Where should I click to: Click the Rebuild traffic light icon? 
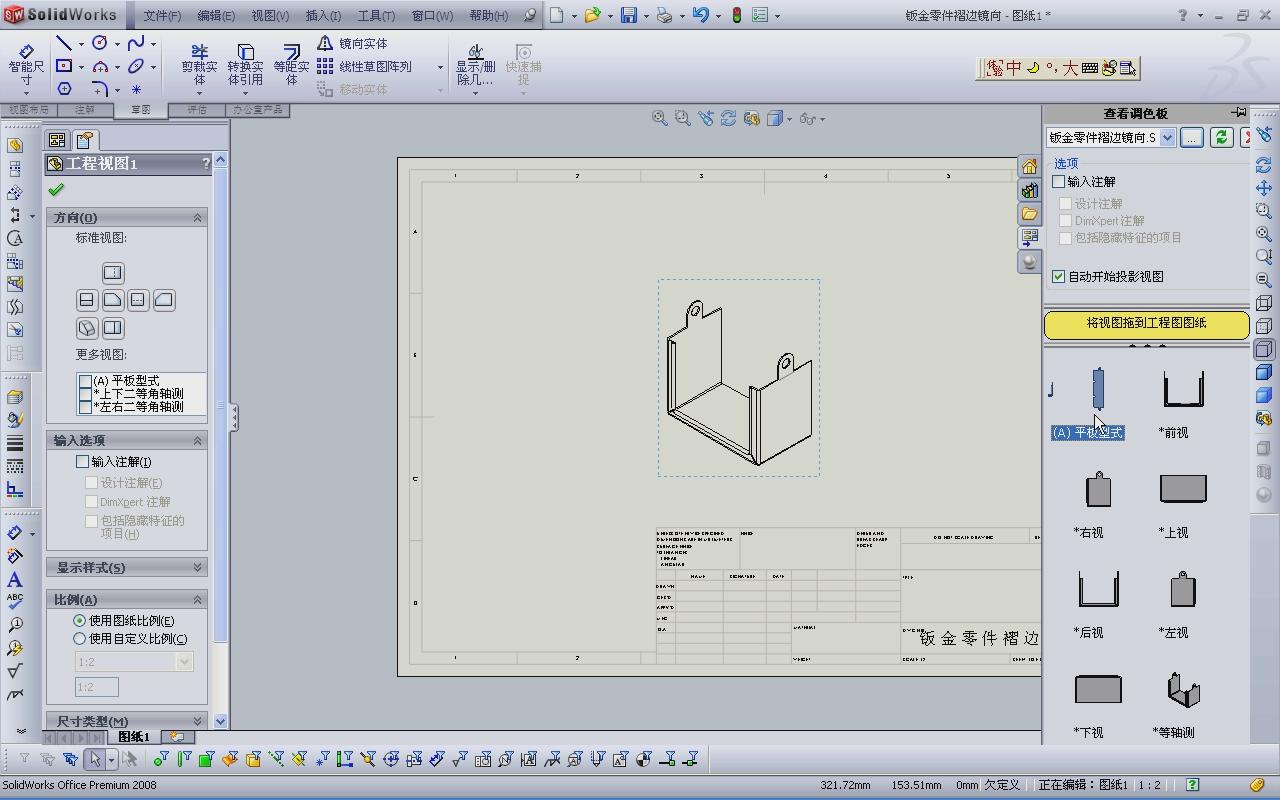(737, 15)
